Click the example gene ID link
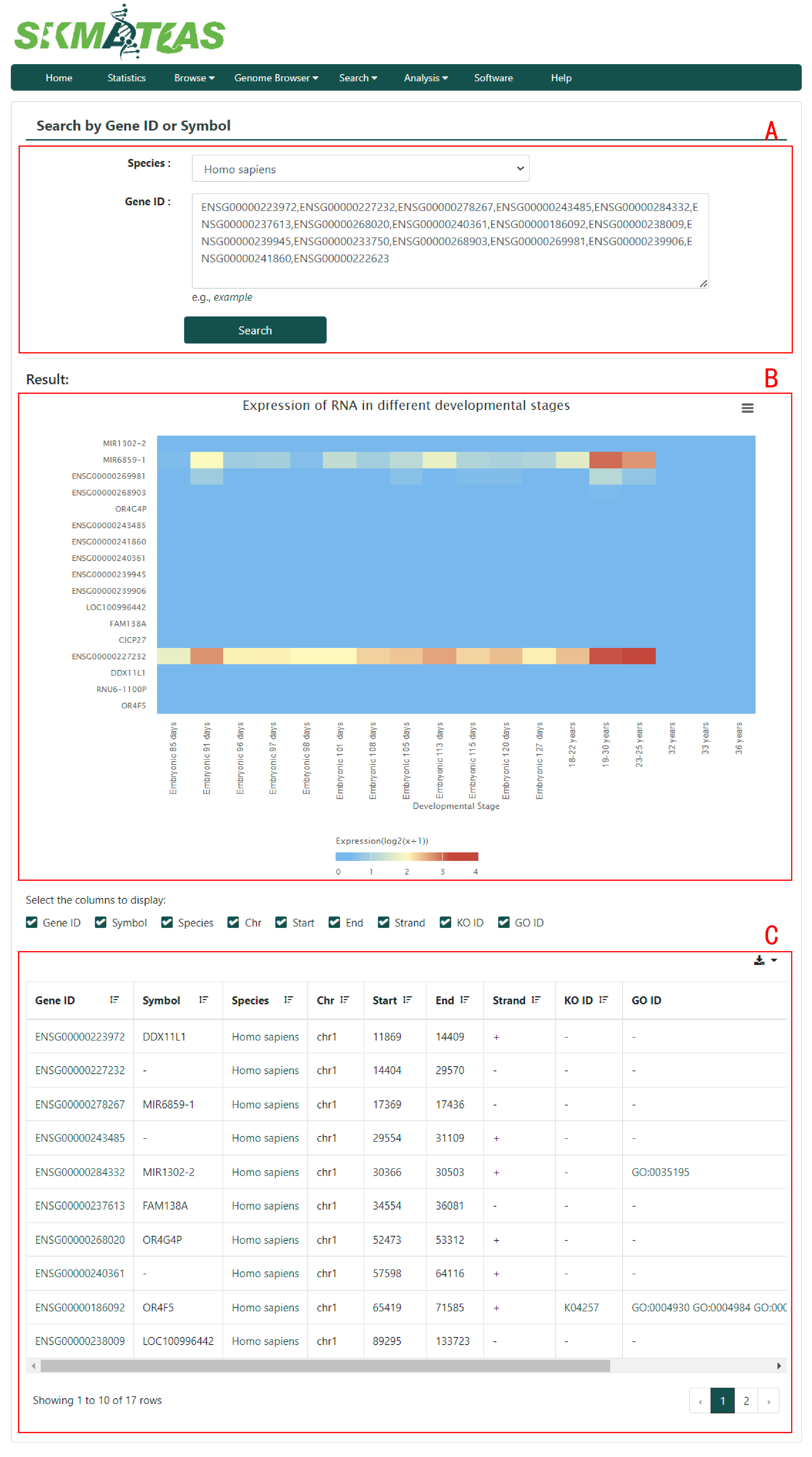 232,297
